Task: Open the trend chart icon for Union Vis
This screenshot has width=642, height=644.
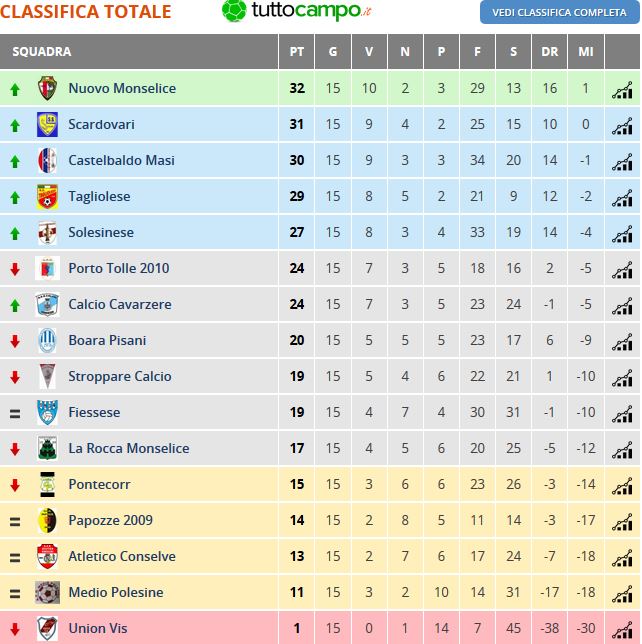Action: click(x=622, y=630)
